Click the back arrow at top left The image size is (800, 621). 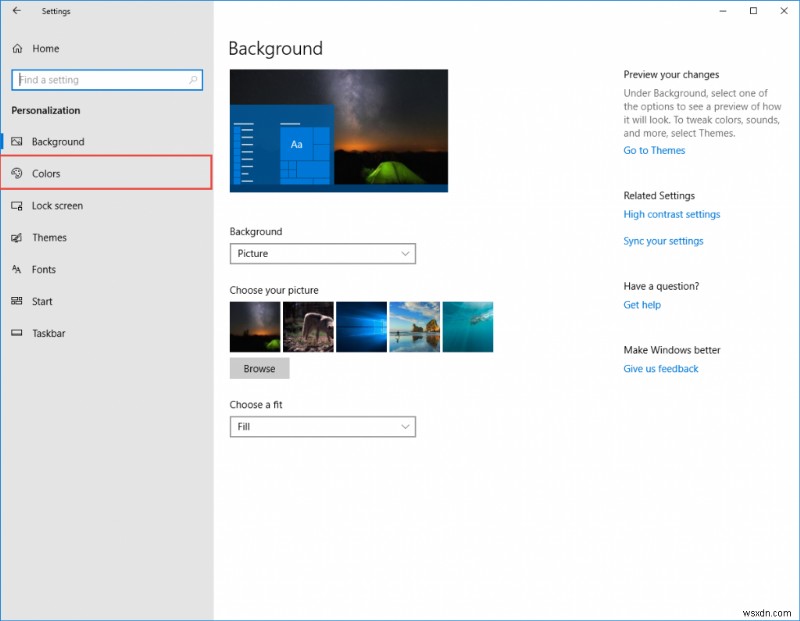click(x=16, y=11)
